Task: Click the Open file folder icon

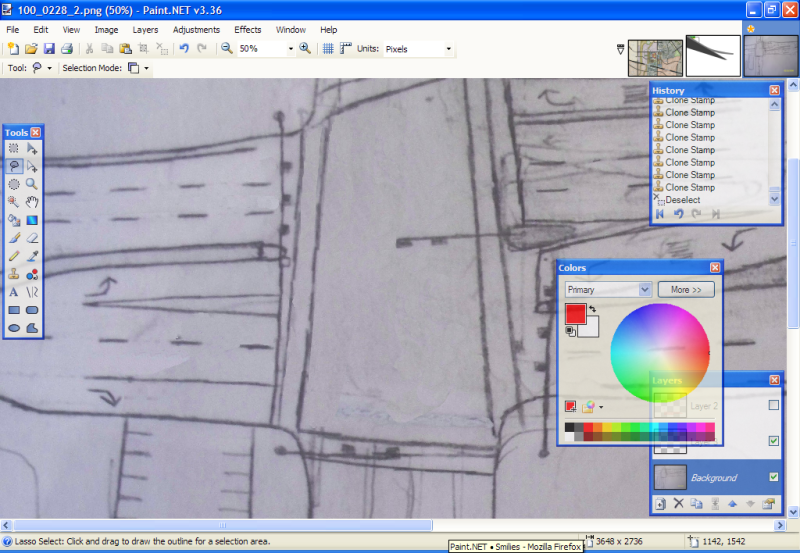Action: coord(31,49)
